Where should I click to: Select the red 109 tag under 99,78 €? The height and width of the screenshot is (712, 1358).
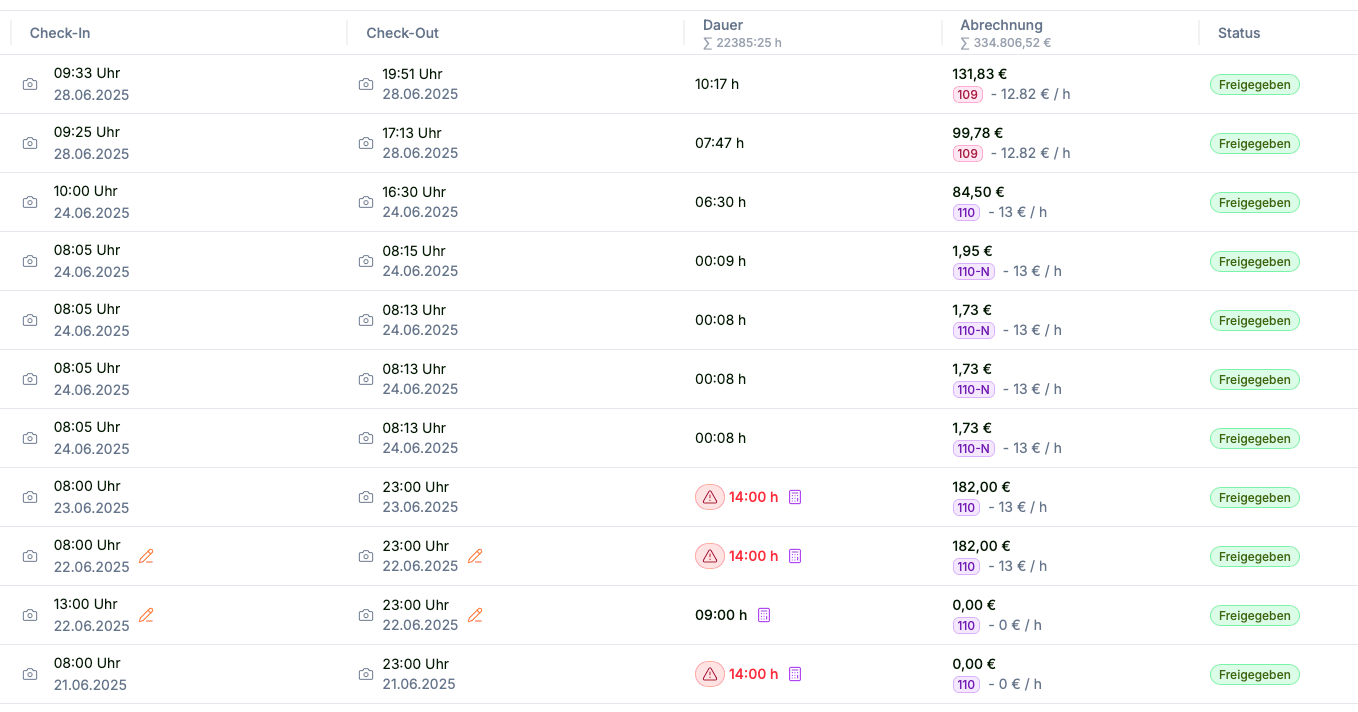(x=967, y=153)
